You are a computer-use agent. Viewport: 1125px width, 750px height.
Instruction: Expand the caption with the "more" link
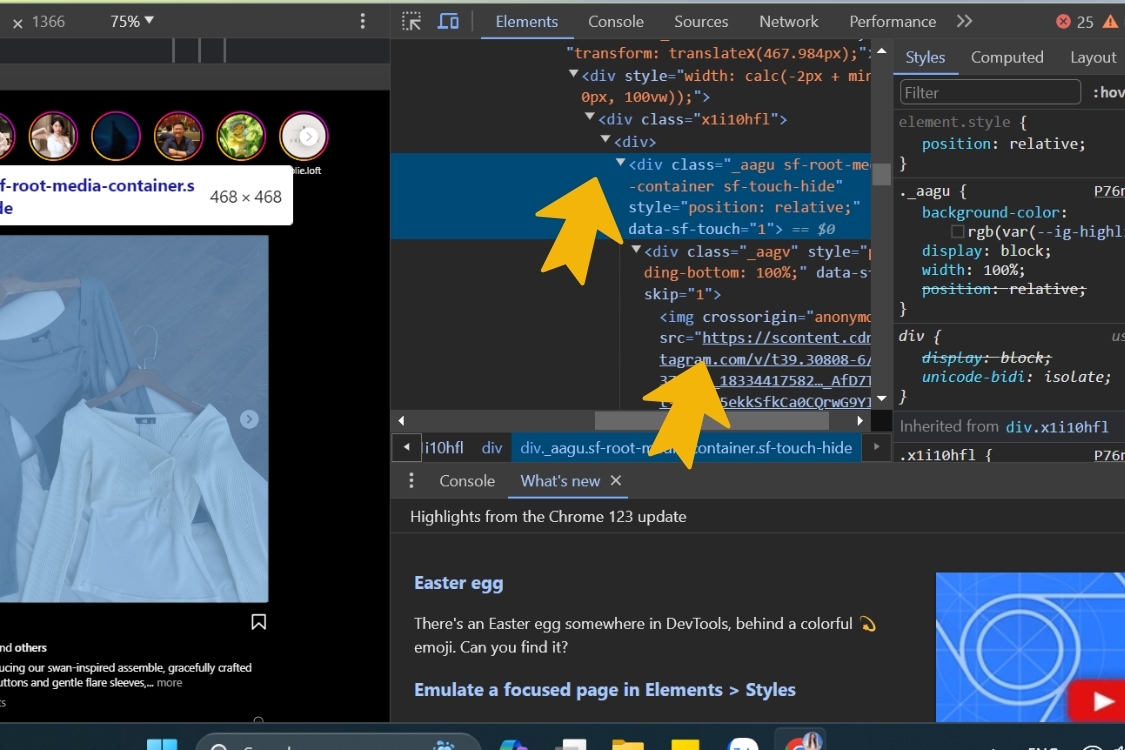click(169, 683)
